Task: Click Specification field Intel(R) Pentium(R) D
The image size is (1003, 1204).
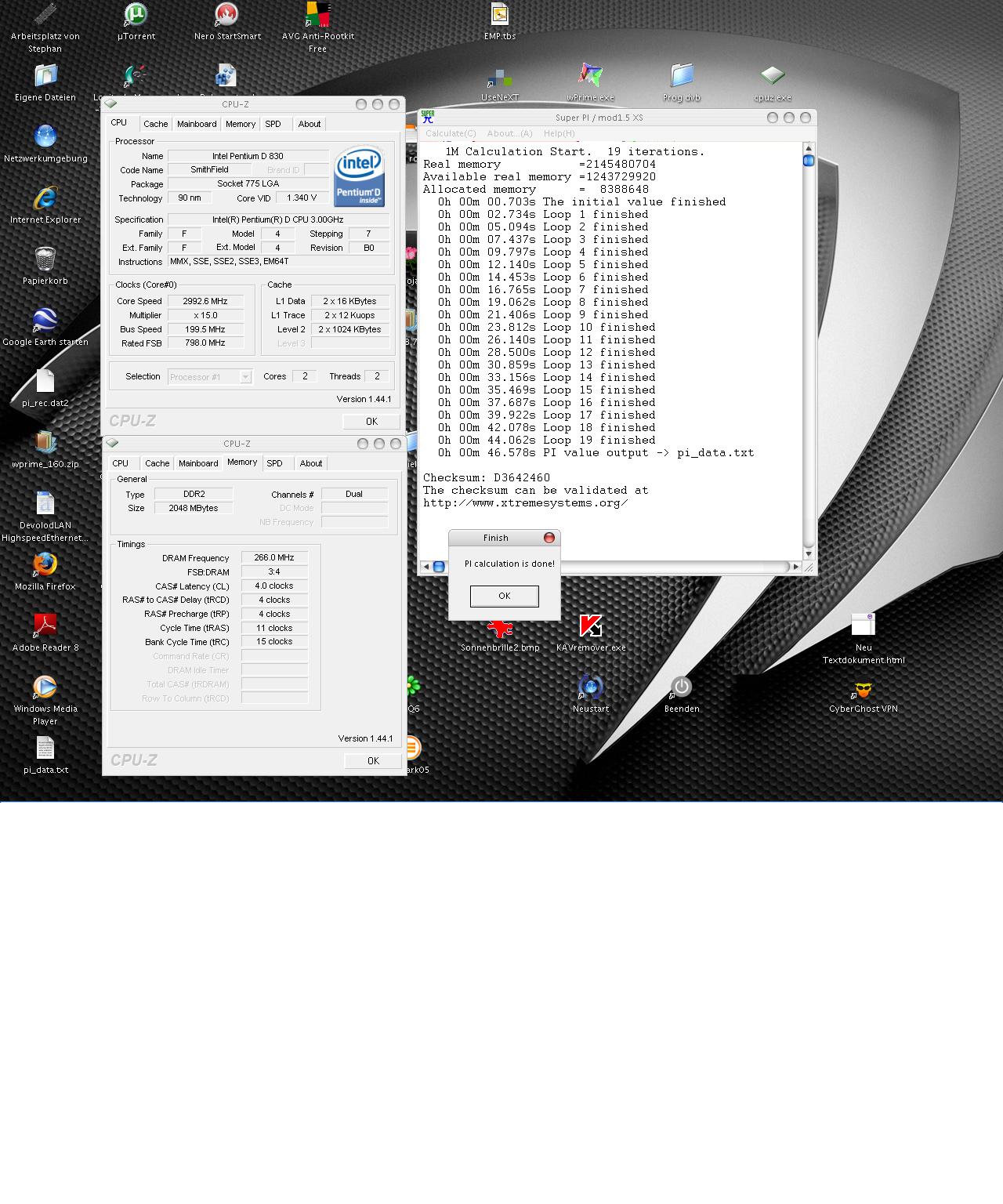Action: point(277,219)
